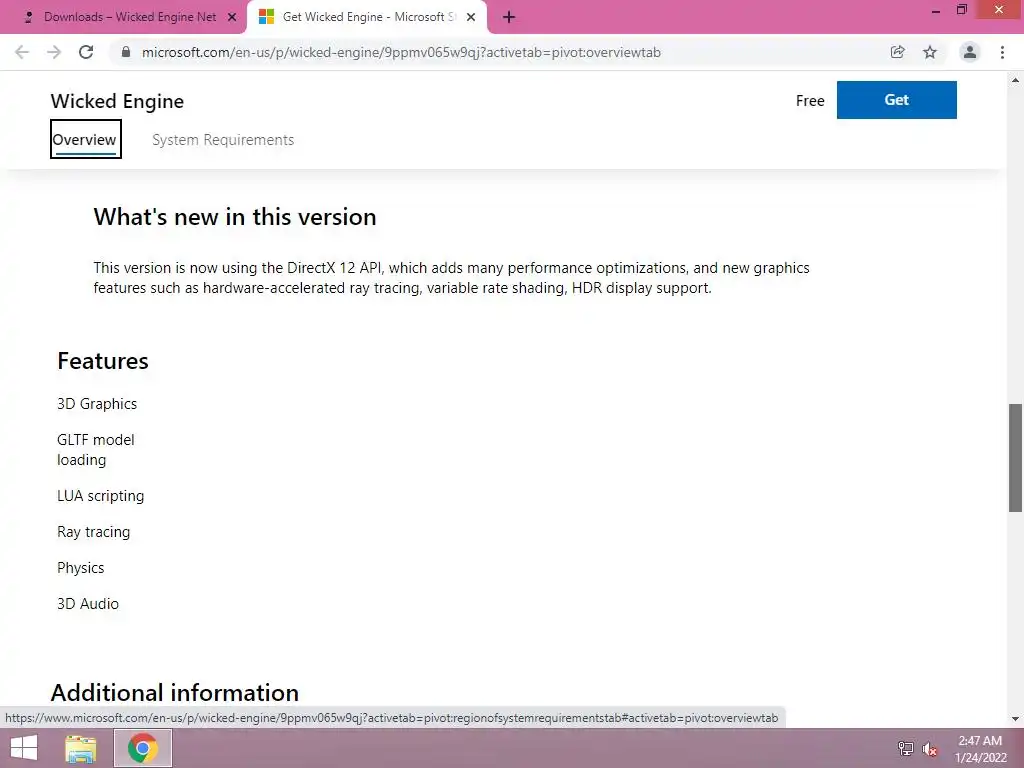Click the address bar URL
This screenshot has height=768, width=1024.
tap(401, 52)
